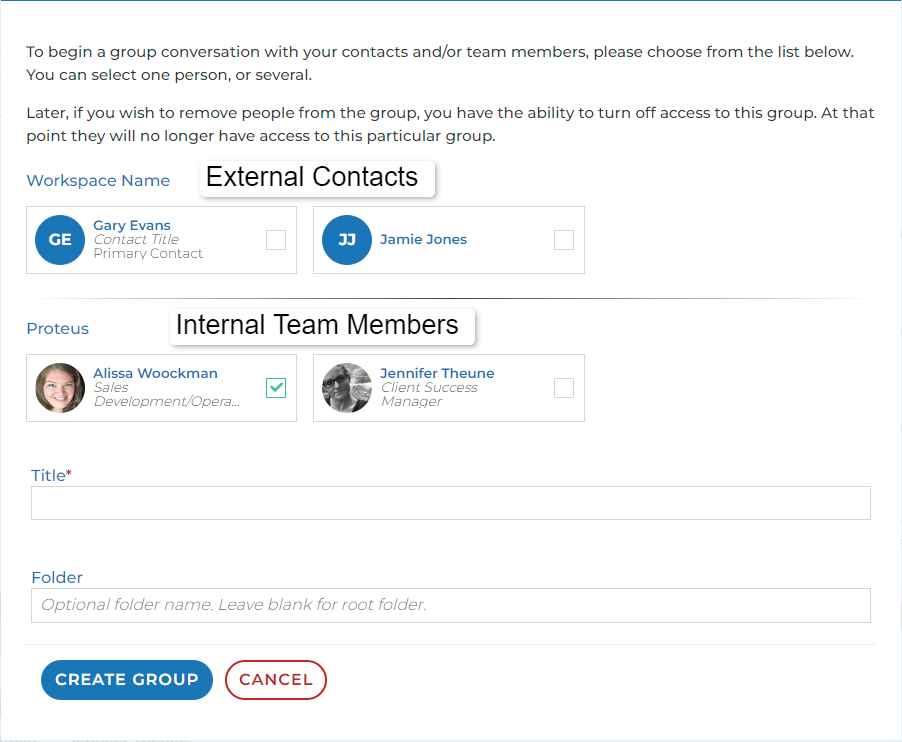Click Jamie Jones JJ avatar icon
This screenshot has height=742, width=902.
tap(347, 240)
